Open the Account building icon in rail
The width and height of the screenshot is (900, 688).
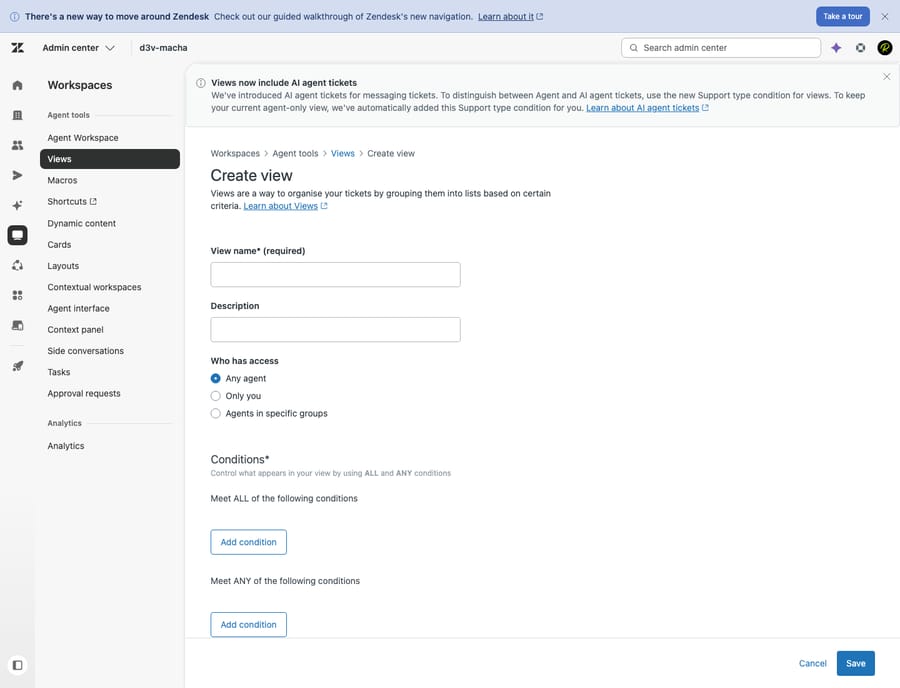click(x=17, y=115)
